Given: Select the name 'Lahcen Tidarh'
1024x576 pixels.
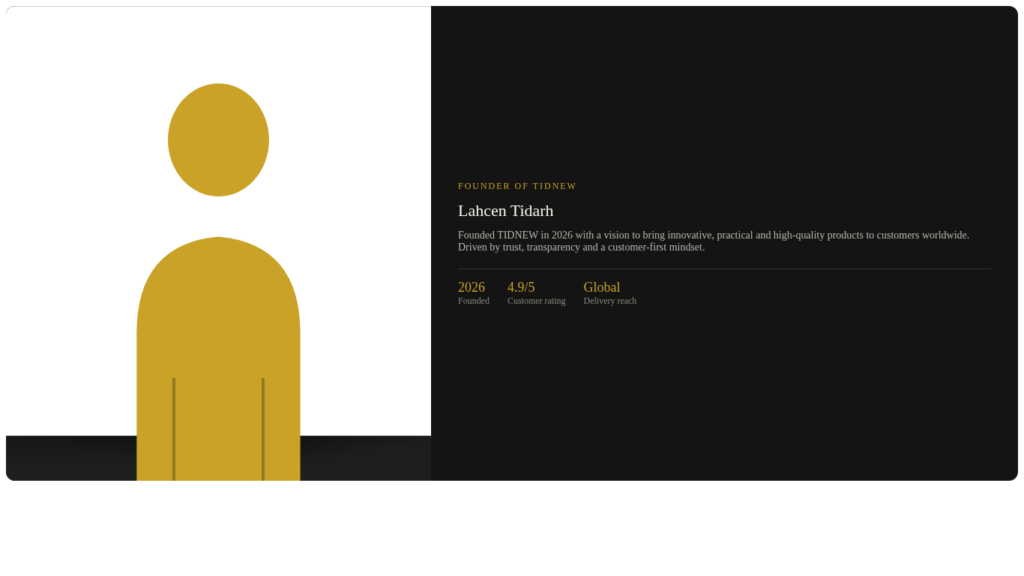Looking at the screenshot, I should point(505,211).
